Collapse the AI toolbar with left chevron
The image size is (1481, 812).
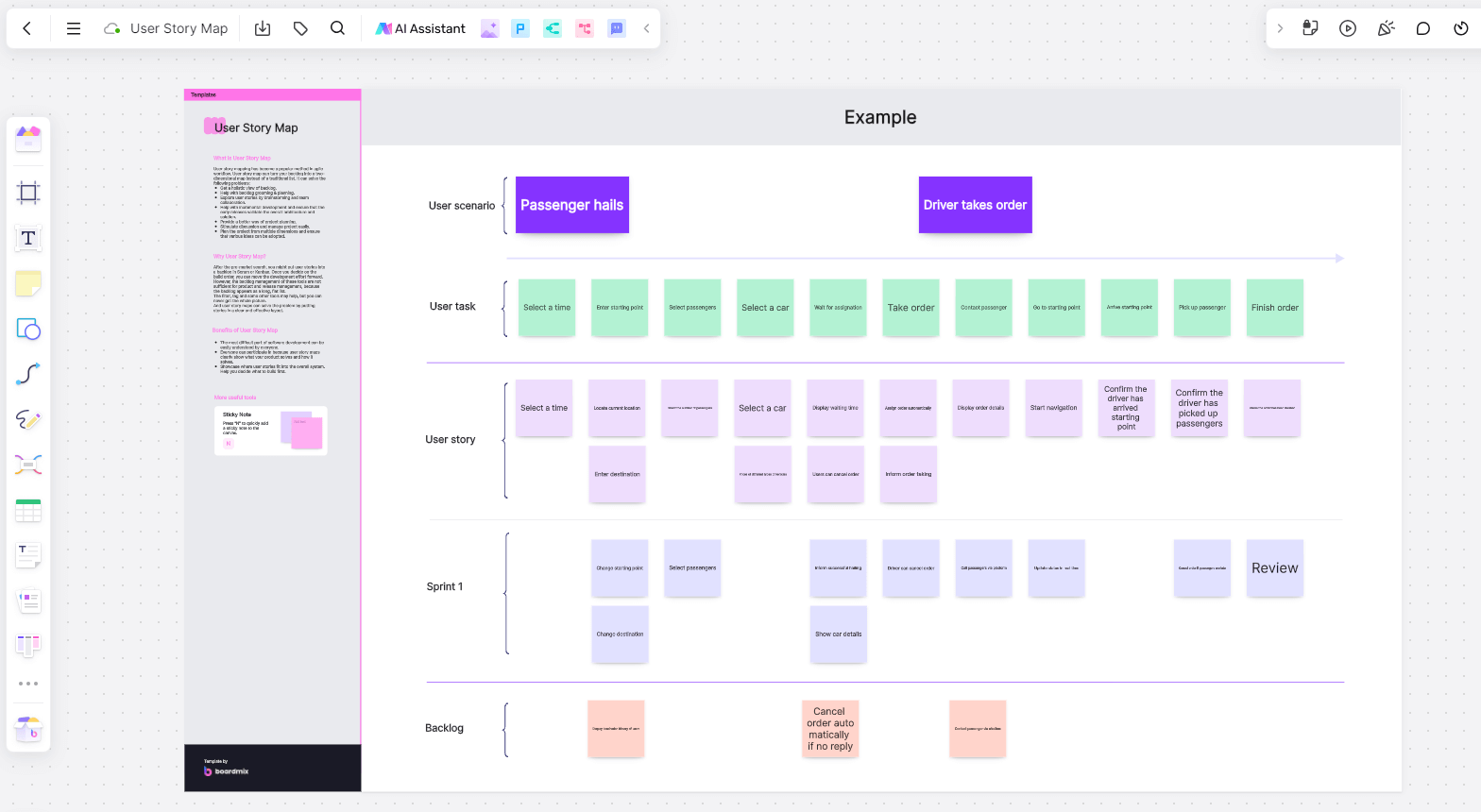pyautogui.click(x=646, y=28)
